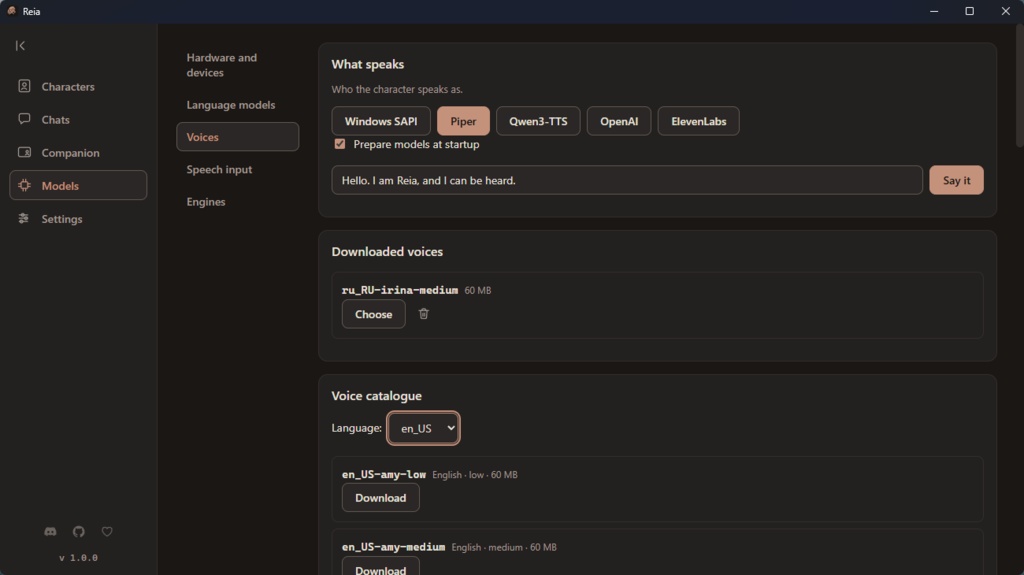Open the Language models section
1024x575 pixels.
point(238,105)
